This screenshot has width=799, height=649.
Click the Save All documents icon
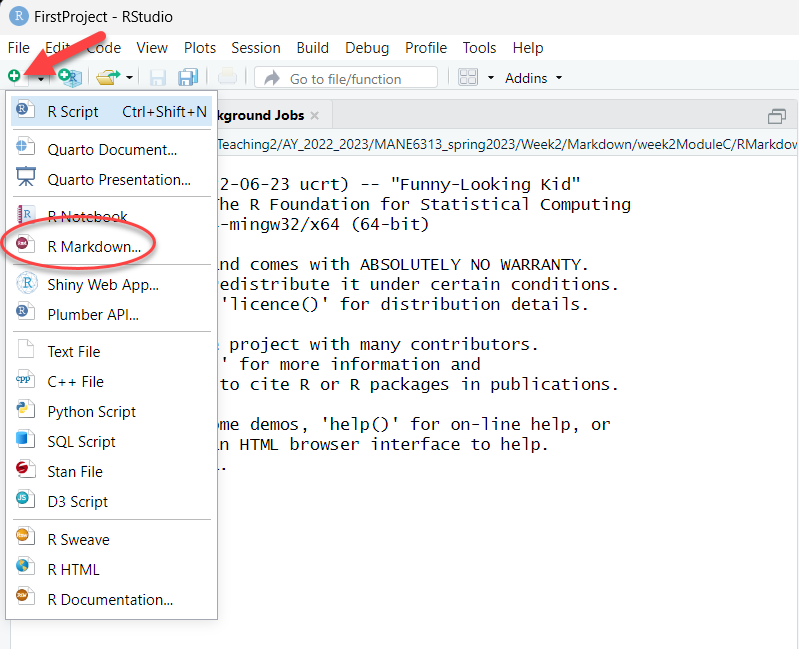pos(188,77)
